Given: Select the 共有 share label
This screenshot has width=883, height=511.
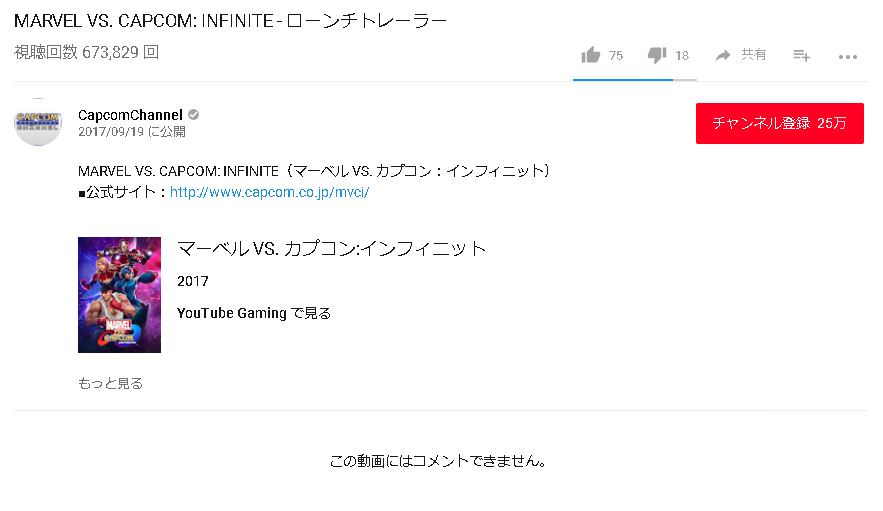Looking at the screenshot, I should coord(753,55).
